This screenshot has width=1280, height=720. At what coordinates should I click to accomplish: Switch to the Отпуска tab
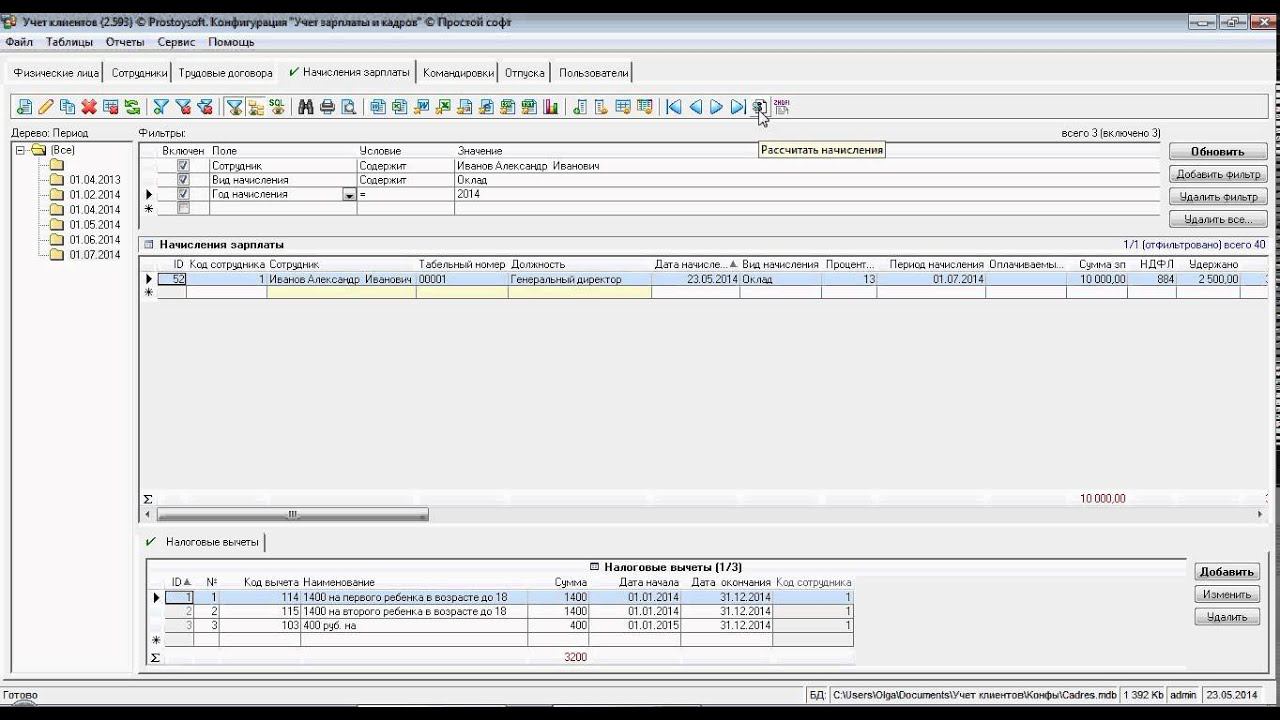click(x=524, y=73)
